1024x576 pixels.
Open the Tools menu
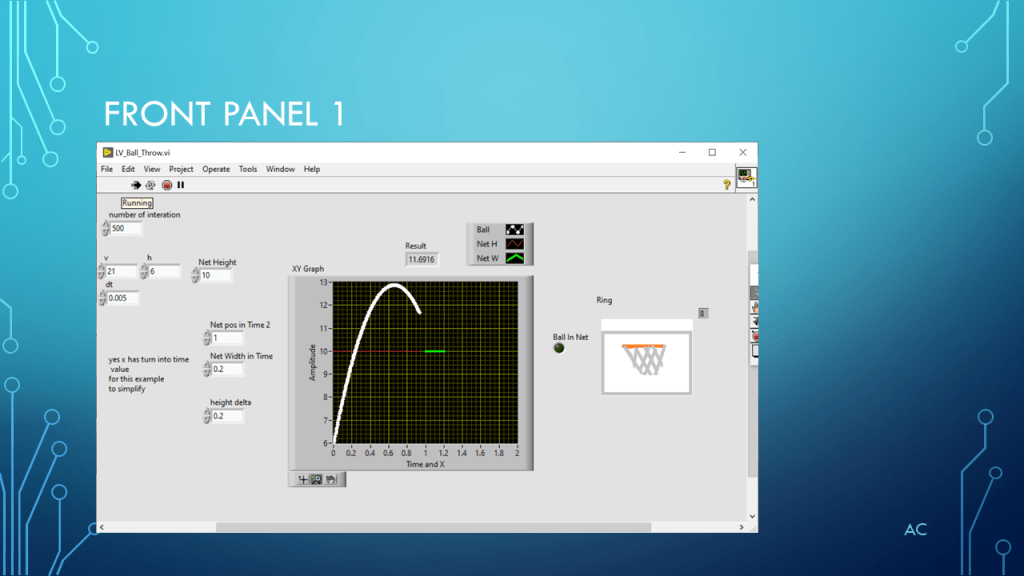[x=248, y=169]
